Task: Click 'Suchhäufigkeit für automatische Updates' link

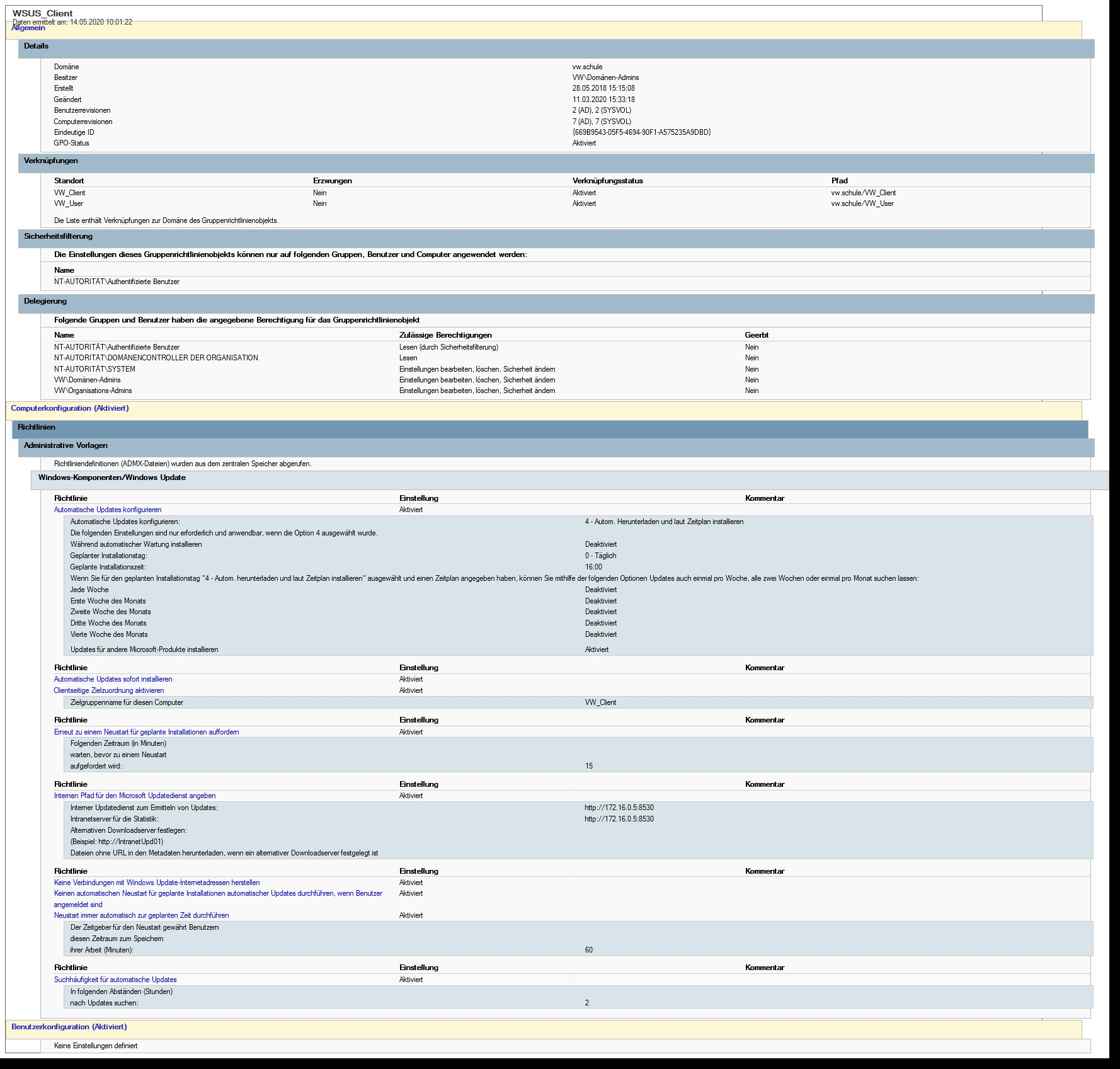Action: tap(115, 980)
